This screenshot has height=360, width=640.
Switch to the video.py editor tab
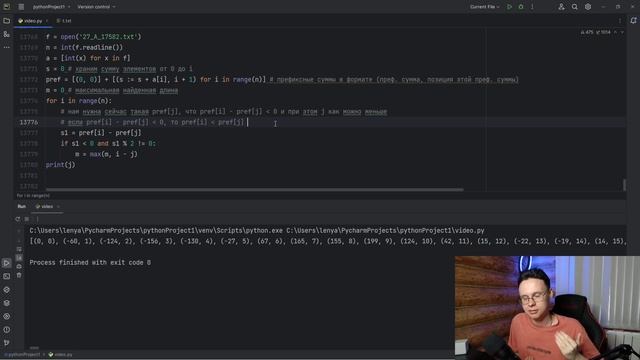[33, 21]
